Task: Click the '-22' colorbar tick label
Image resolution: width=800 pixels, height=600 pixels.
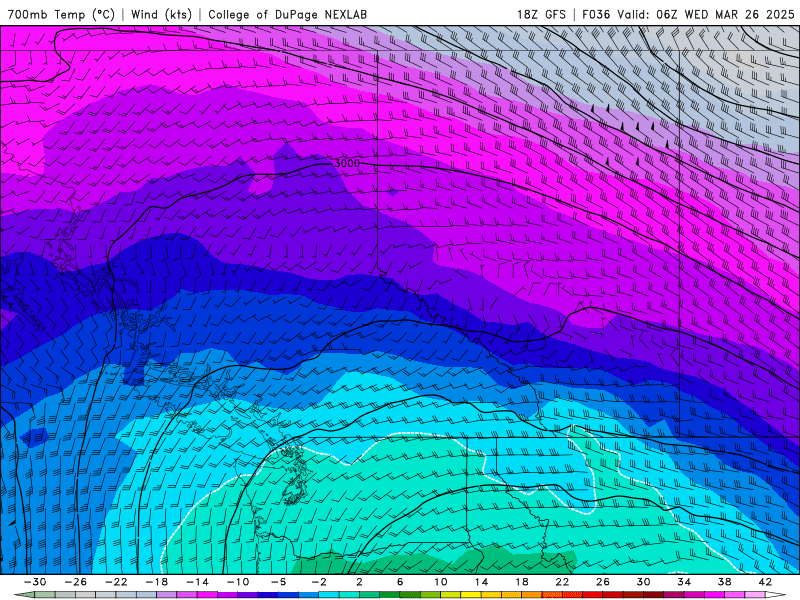Action: [x=116, y=582]
